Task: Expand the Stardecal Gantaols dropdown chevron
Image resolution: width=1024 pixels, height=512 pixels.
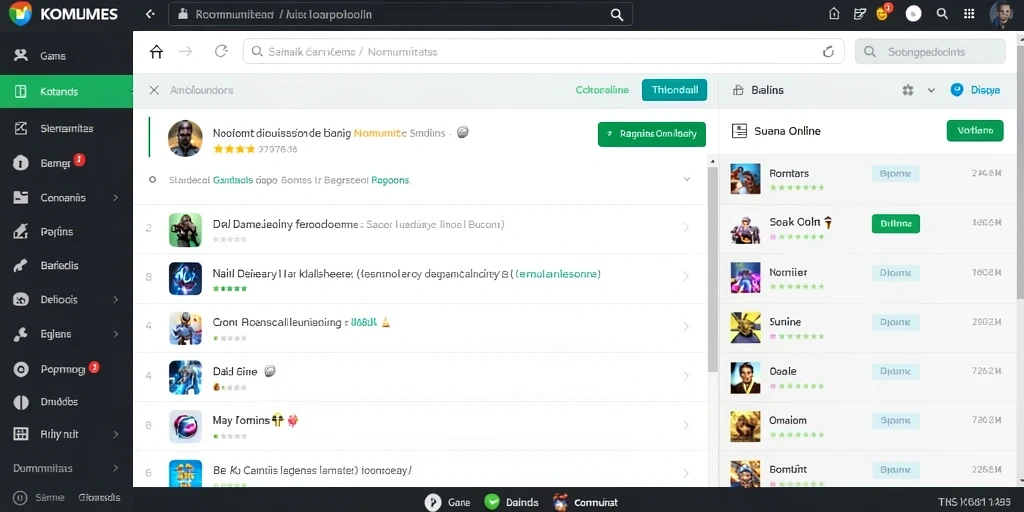Action: (x=686, y=179)
